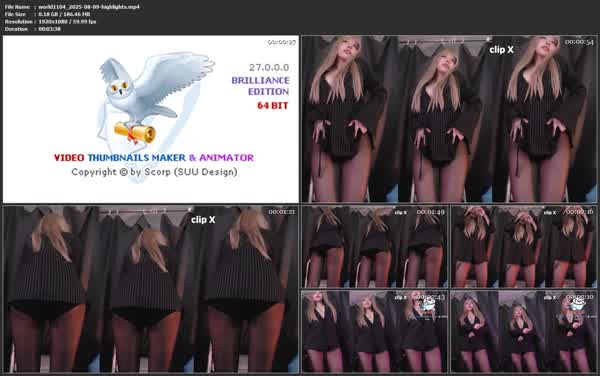Click the cartoon sticker in 00:02:43 thumbnail

(427, 304)
